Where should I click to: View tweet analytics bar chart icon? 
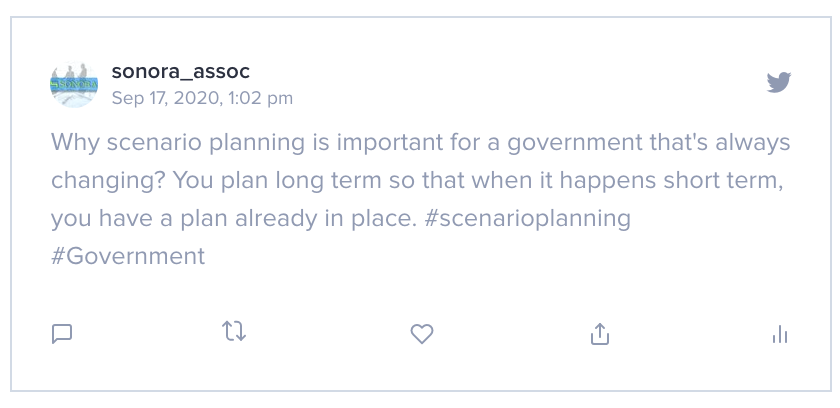(780, 334)
